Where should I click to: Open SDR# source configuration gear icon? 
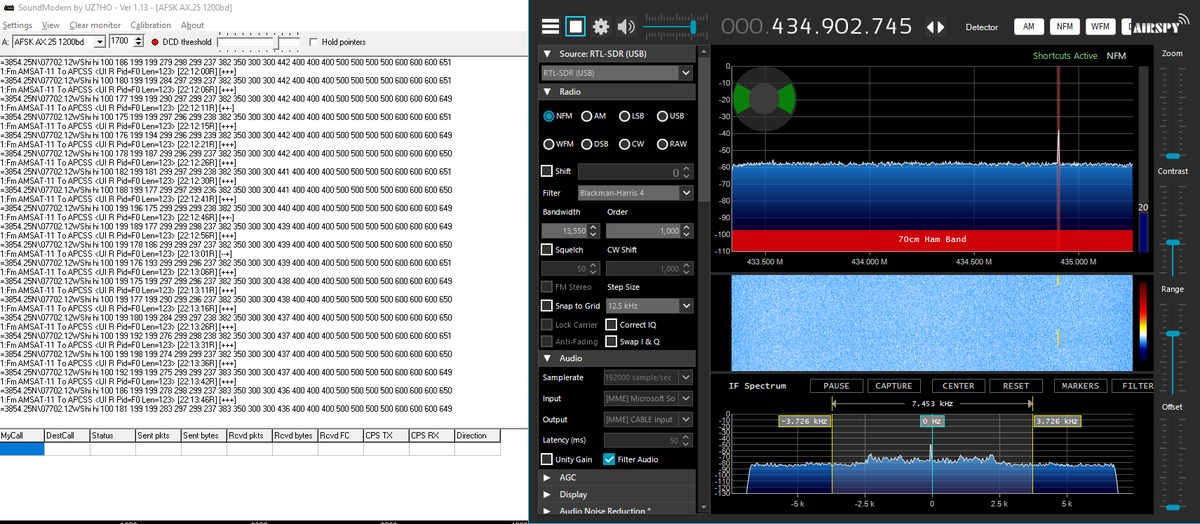pyautogui.click(x=601, y=27)
